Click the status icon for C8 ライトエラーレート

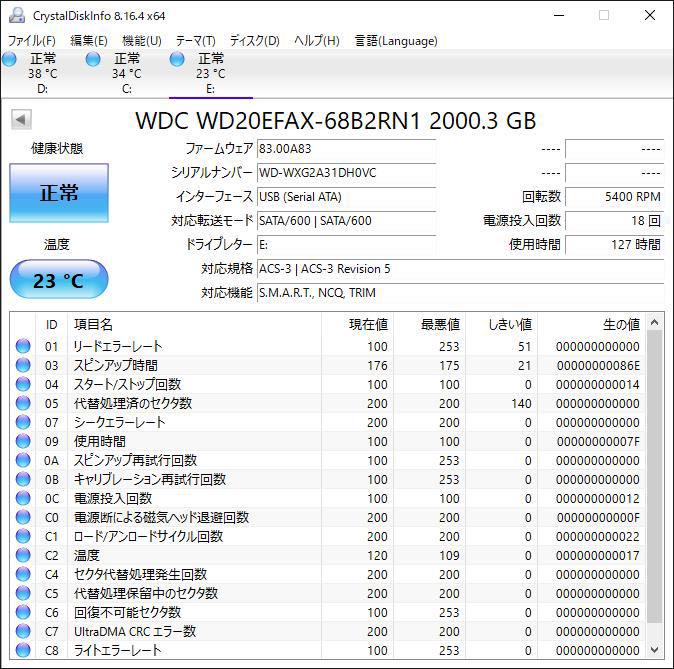click(x=23, y=650)
